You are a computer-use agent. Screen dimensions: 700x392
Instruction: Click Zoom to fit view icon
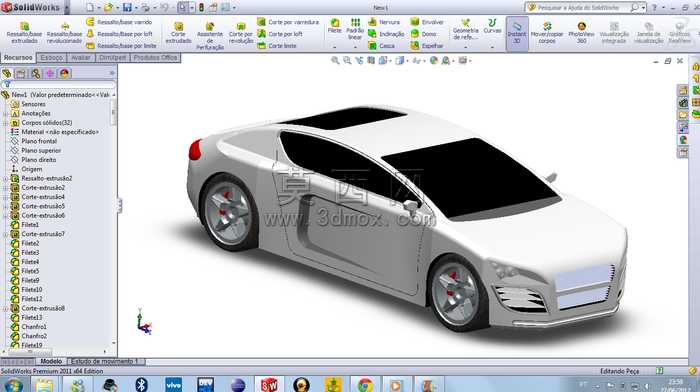pyautogui.click(x=335, y=61)
